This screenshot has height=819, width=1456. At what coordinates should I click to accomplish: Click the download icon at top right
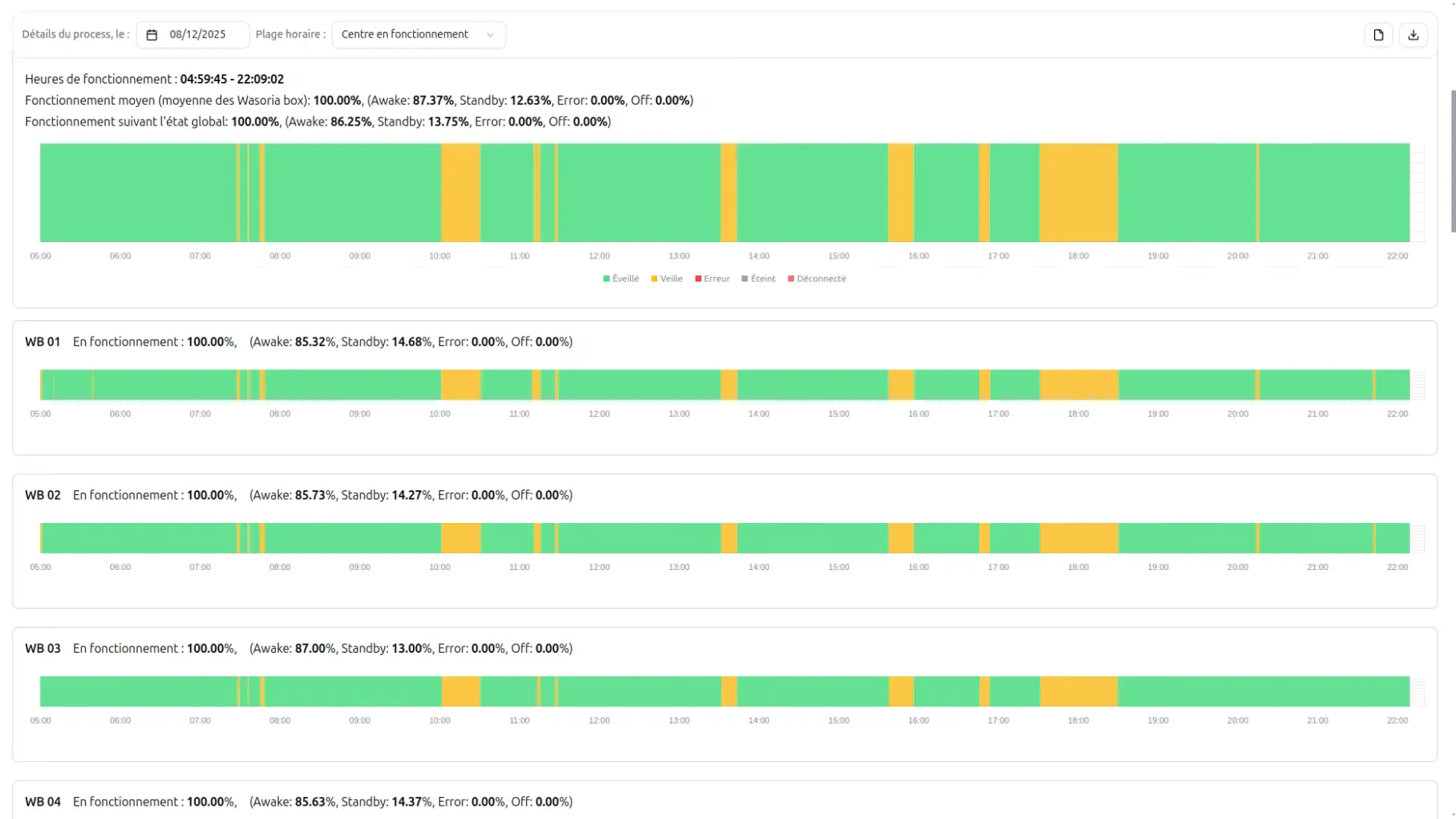point(1413,35)
